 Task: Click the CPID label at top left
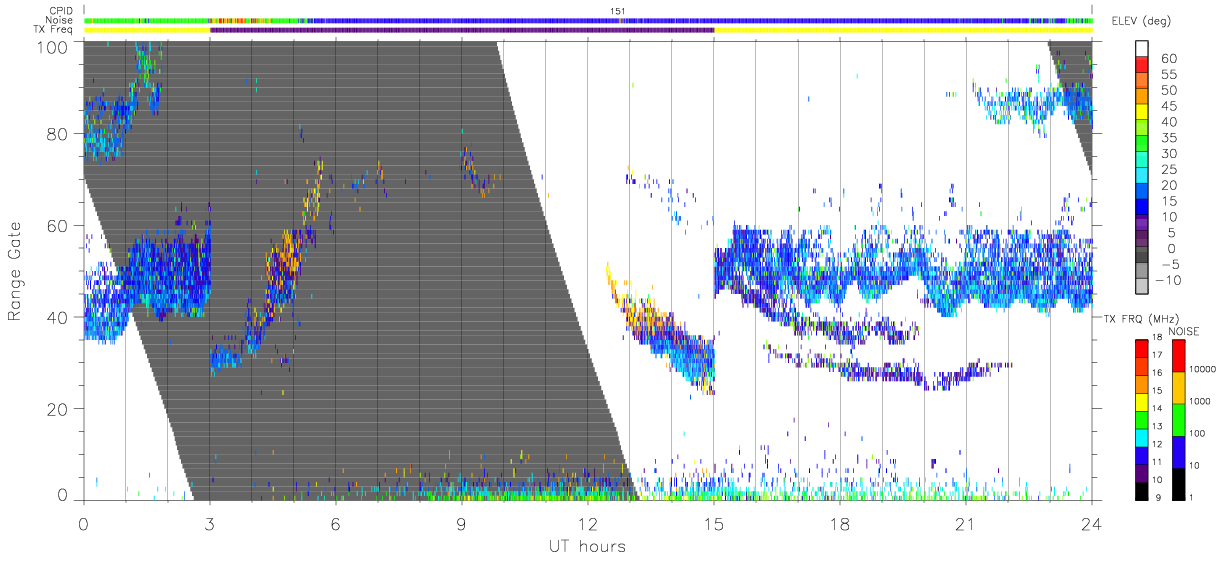tap(62, 11)
